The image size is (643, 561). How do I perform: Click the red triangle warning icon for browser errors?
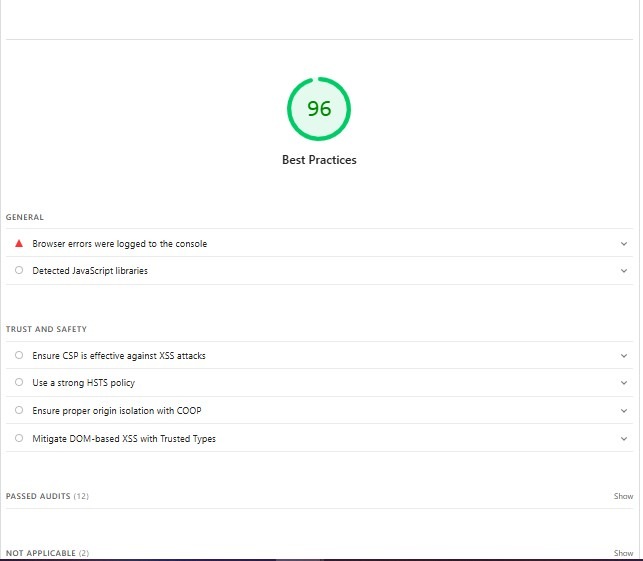[x=19, y=243]
